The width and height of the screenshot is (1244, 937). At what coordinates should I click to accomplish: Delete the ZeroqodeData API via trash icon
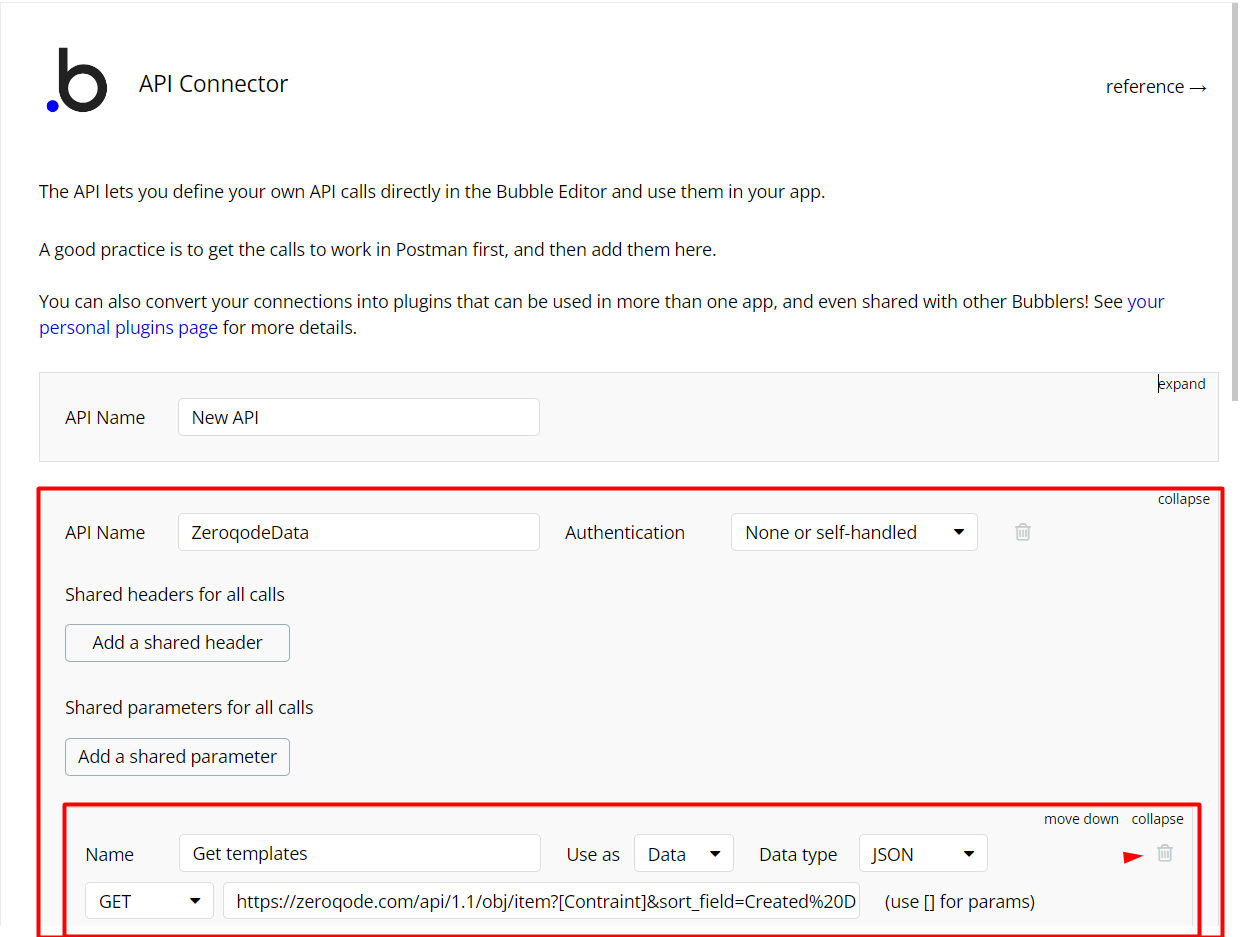(1022, 532)
